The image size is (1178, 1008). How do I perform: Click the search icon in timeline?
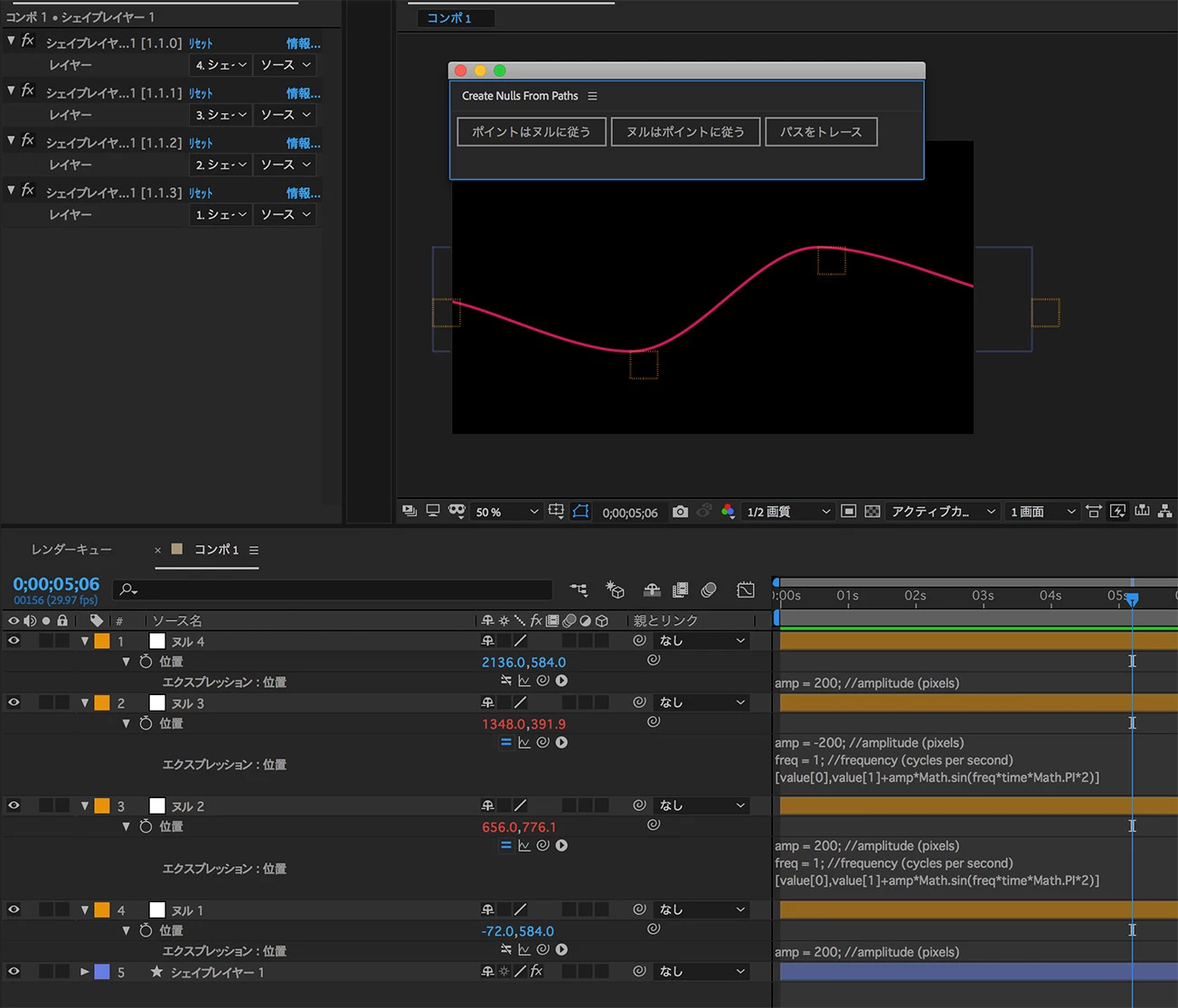[x=128, y=589]
